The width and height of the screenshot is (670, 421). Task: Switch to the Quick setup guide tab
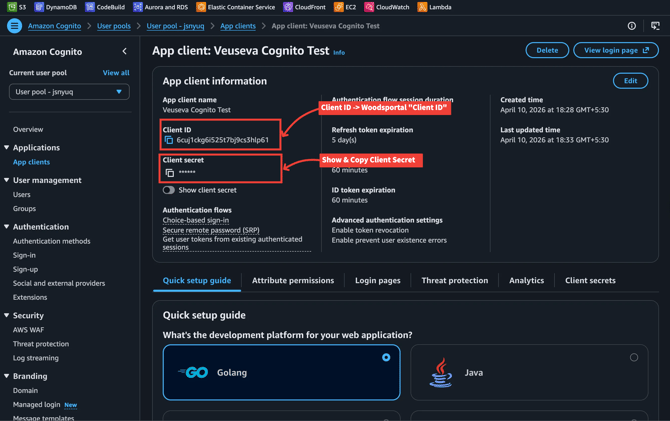[x=197, y=281]
